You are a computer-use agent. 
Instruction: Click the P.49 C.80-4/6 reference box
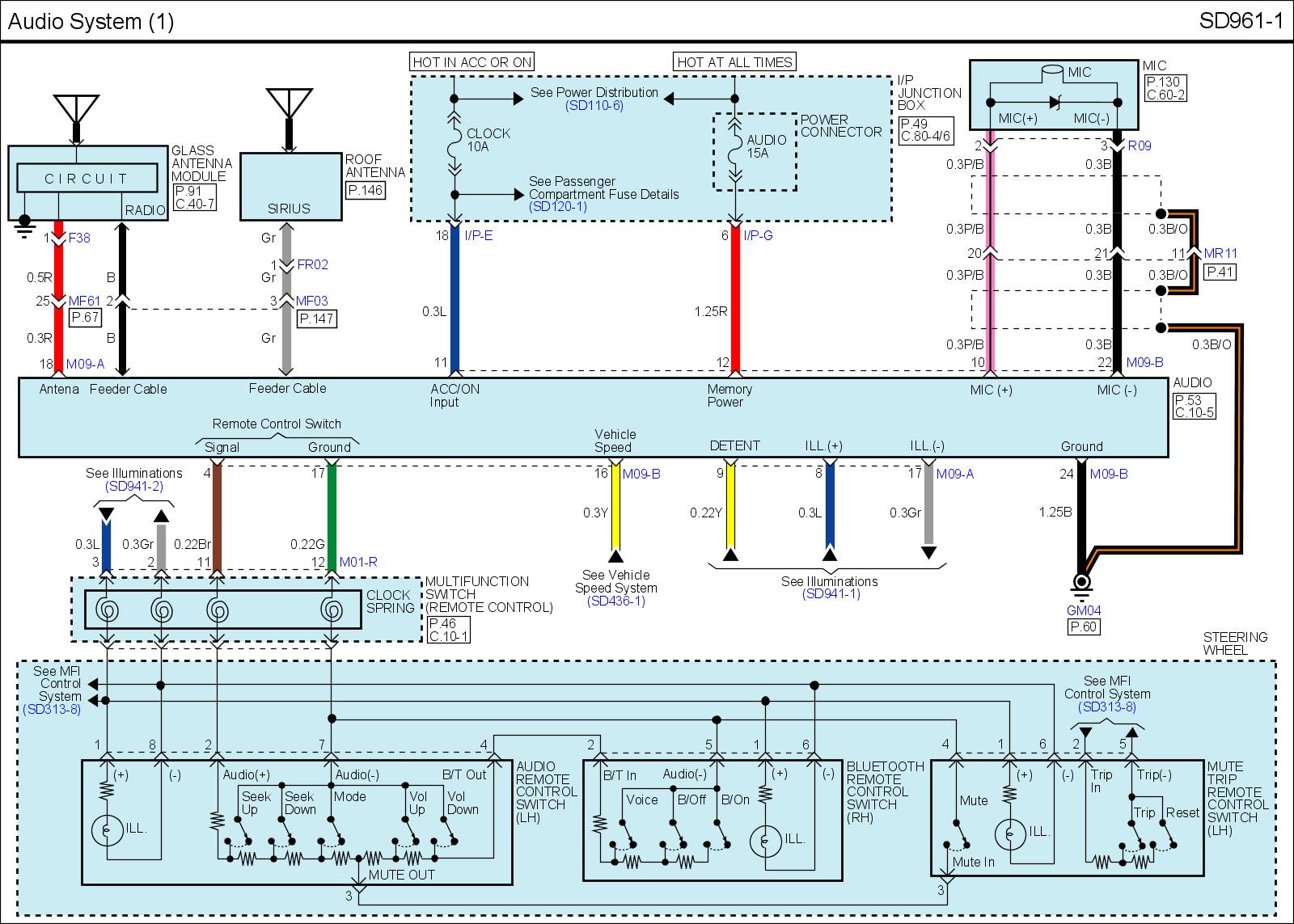point(926,130)
